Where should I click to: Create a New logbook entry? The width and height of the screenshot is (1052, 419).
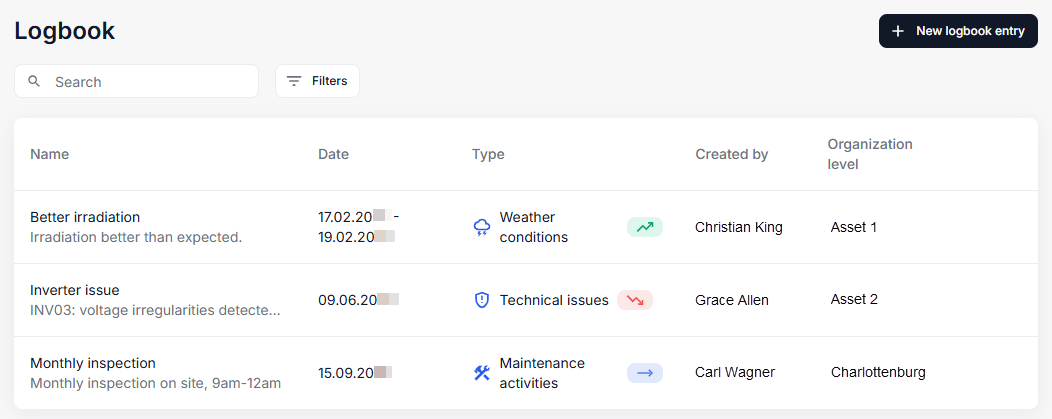pos(958,31)
